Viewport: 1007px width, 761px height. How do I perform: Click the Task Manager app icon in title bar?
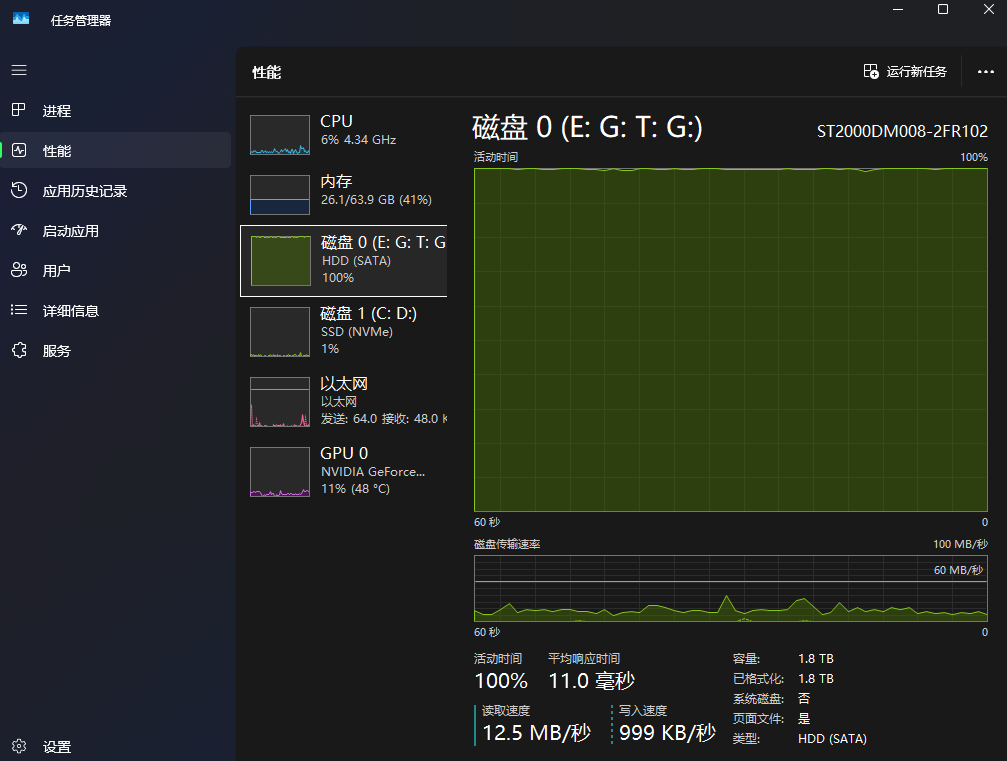(x=21, y=19)
